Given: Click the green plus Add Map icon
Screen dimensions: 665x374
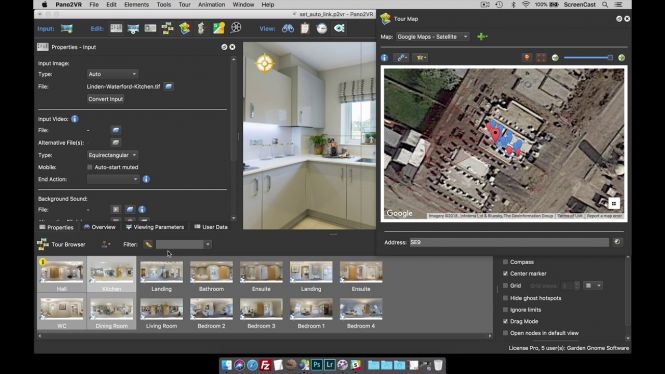Looking at the screenshot, I should tap(482, 37).
